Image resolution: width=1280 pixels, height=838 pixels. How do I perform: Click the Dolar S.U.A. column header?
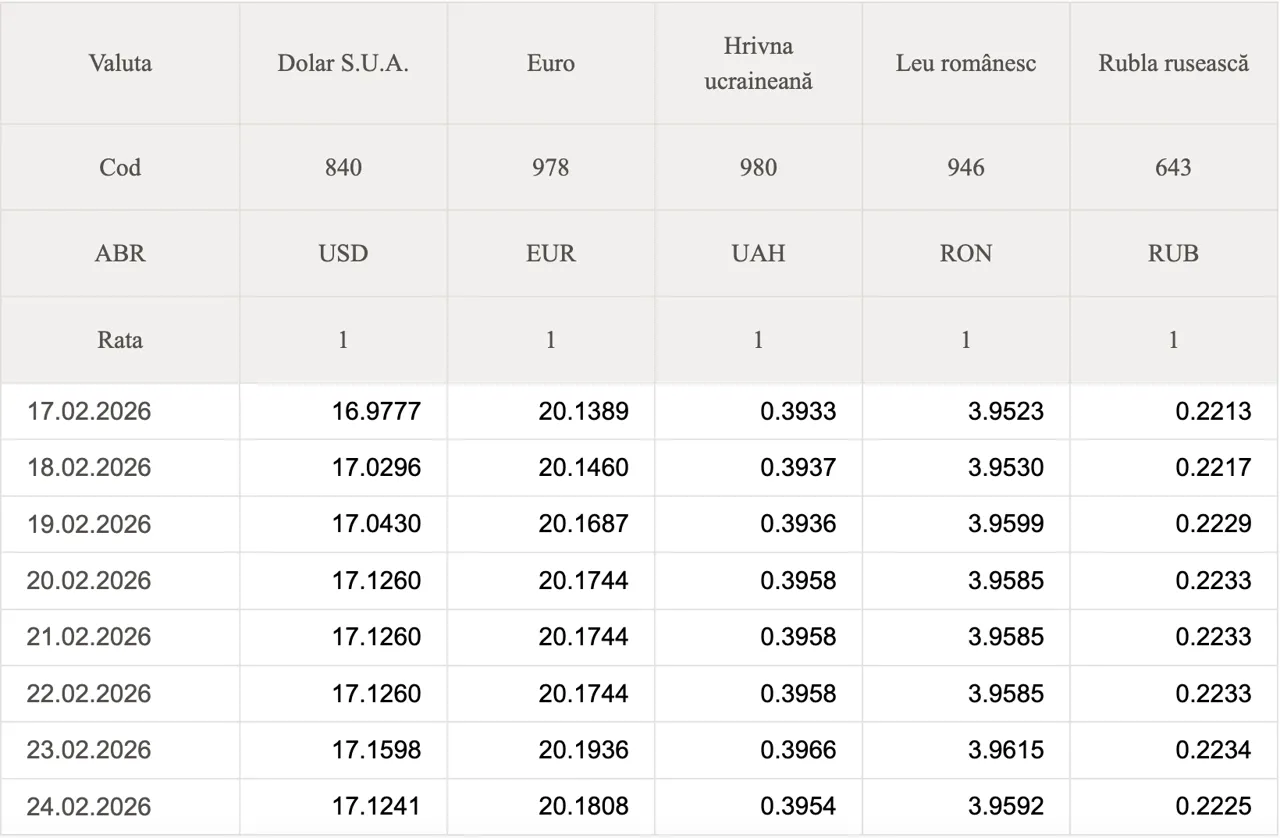[343, 63]
